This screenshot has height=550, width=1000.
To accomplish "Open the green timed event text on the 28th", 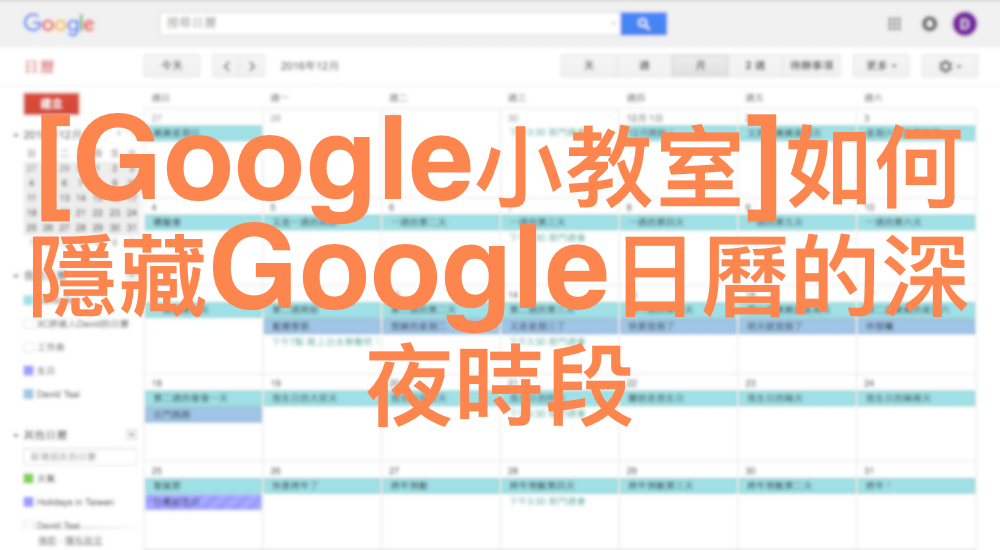I will [547, 502].
